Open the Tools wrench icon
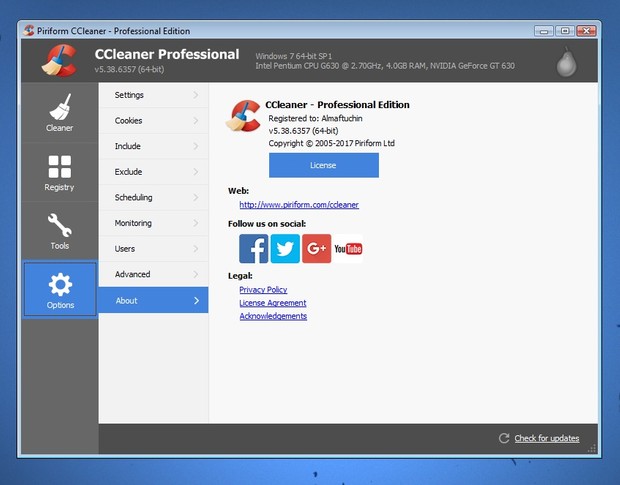This screenshot has width=620, height=485. click(x=60, y=225)
